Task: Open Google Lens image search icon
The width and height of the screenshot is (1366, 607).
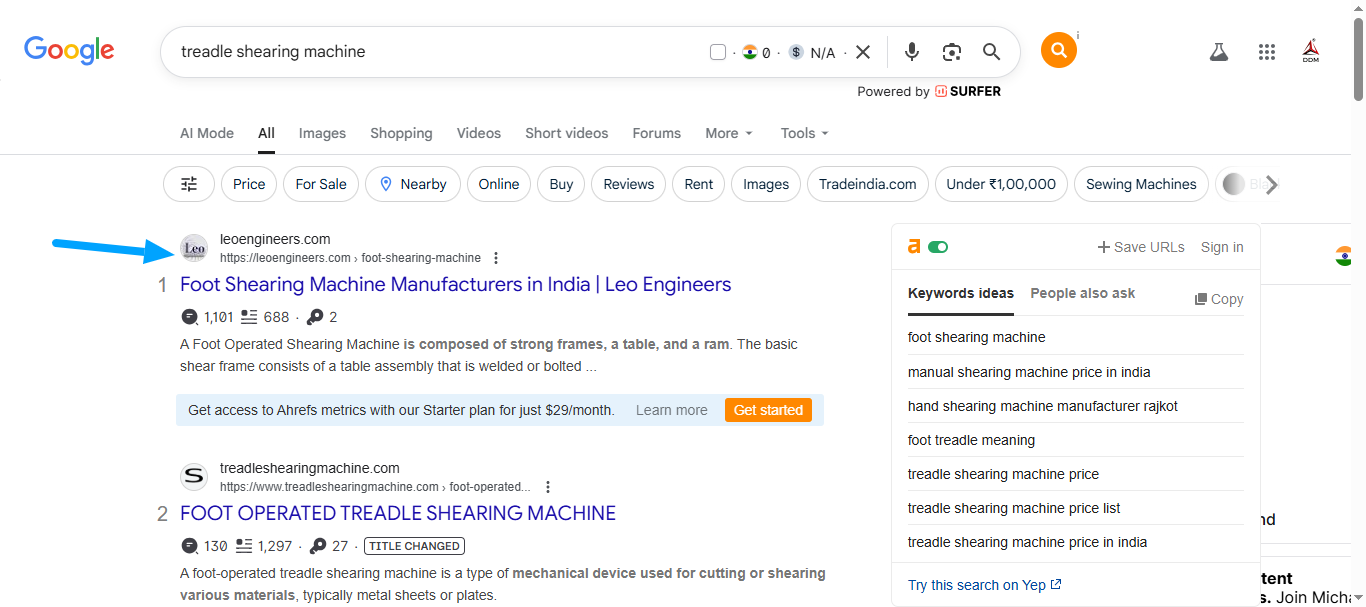Action: point(952,52)
